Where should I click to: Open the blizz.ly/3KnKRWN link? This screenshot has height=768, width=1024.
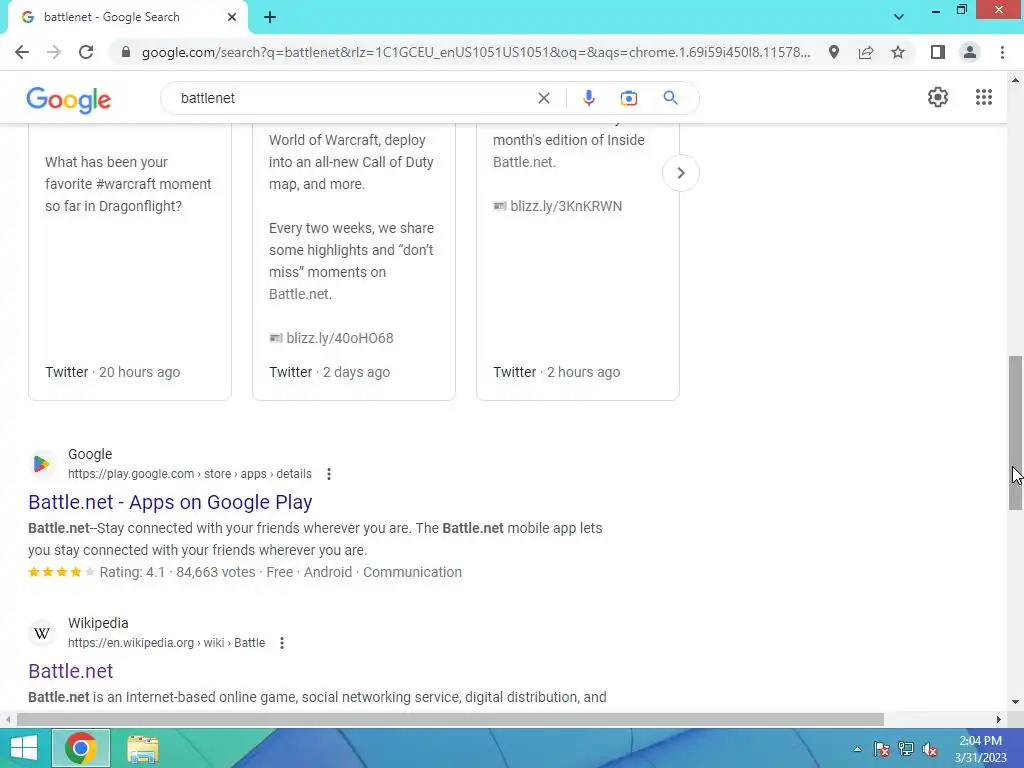pos(566,206)
